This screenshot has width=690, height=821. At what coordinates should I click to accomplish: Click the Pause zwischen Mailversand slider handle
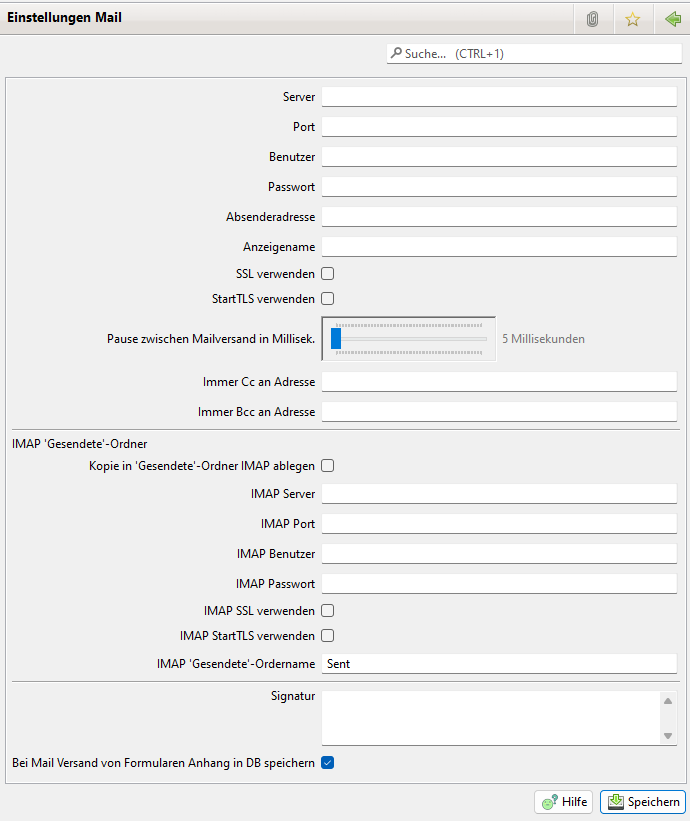point(336,339)
